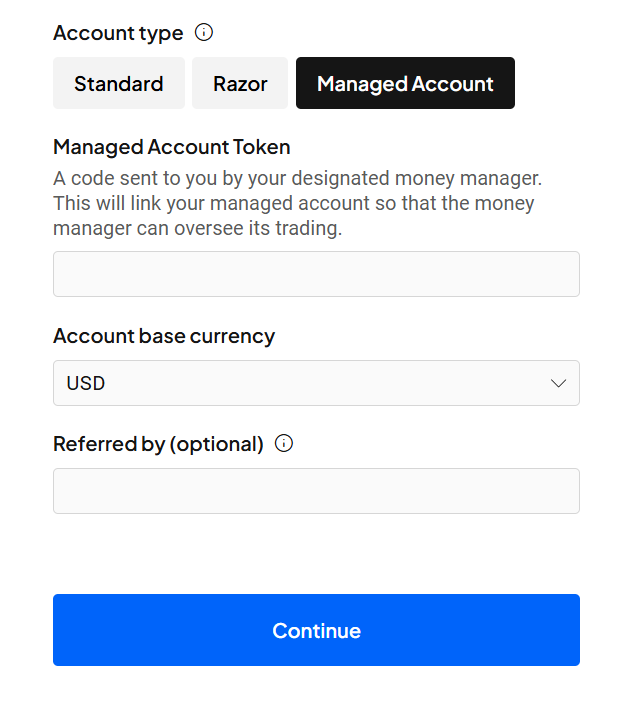The height and width of the screenshot is (703, 627).
Task: Click the info icon beside Account type
Action: click(204, 33)
